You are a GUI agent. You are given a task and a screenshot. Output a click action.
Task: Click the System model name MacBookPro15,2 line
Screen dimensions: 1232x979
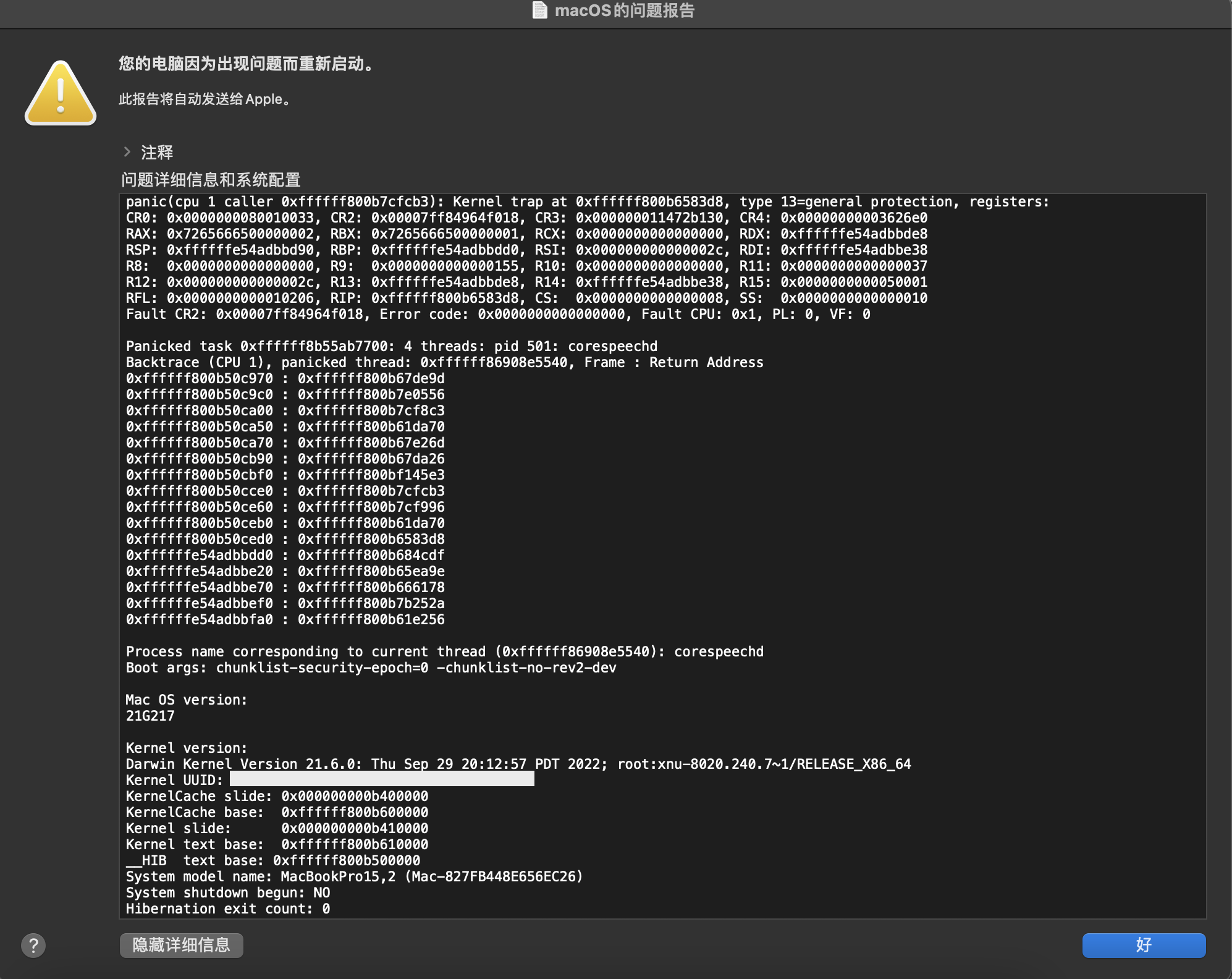[x=354, y=876]
